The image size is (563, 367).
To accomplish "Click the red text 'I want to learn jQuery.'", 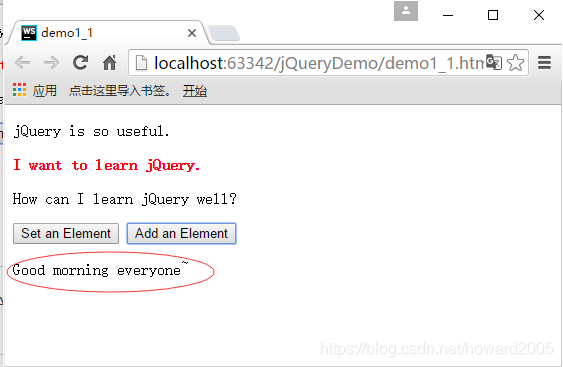I will (x=107, y=166).
